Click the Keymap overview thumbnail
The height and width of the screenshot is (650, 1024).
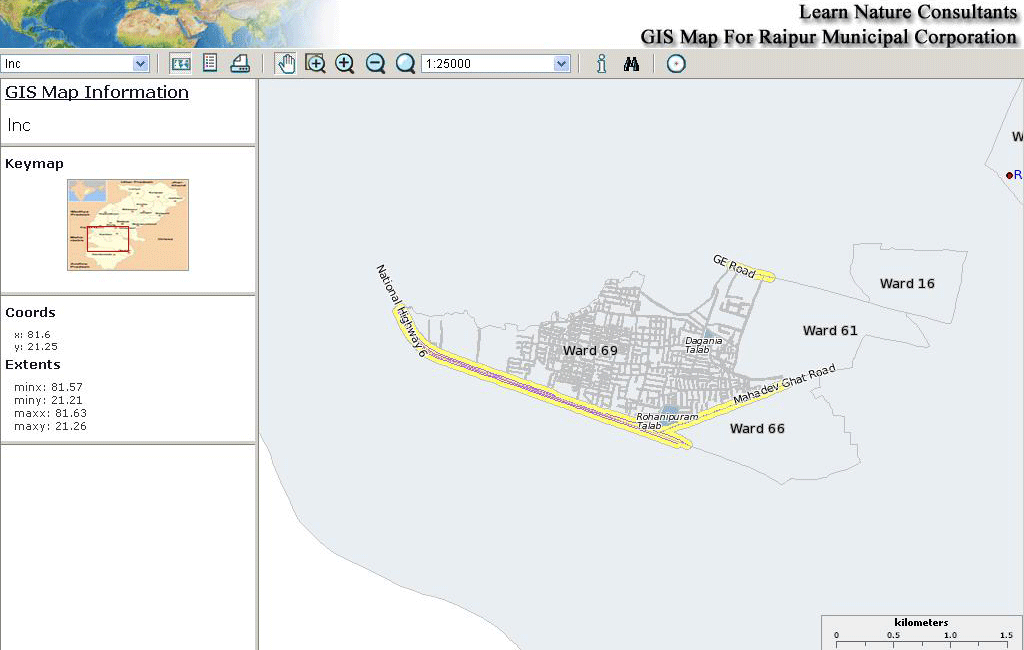(128, 224)
